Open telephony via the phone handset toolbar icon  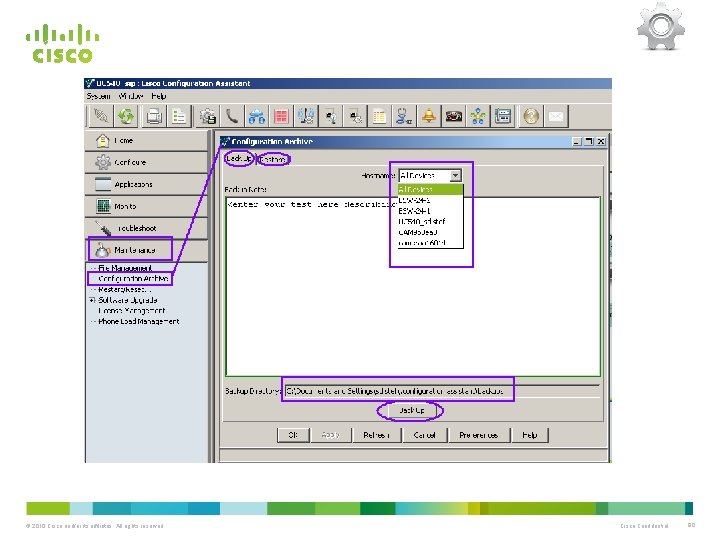pos(232,116)
